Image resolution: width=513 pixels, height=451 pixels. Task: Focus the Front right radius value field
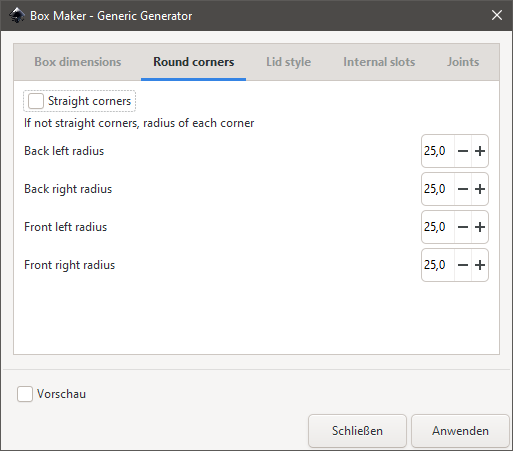(438, 265)
